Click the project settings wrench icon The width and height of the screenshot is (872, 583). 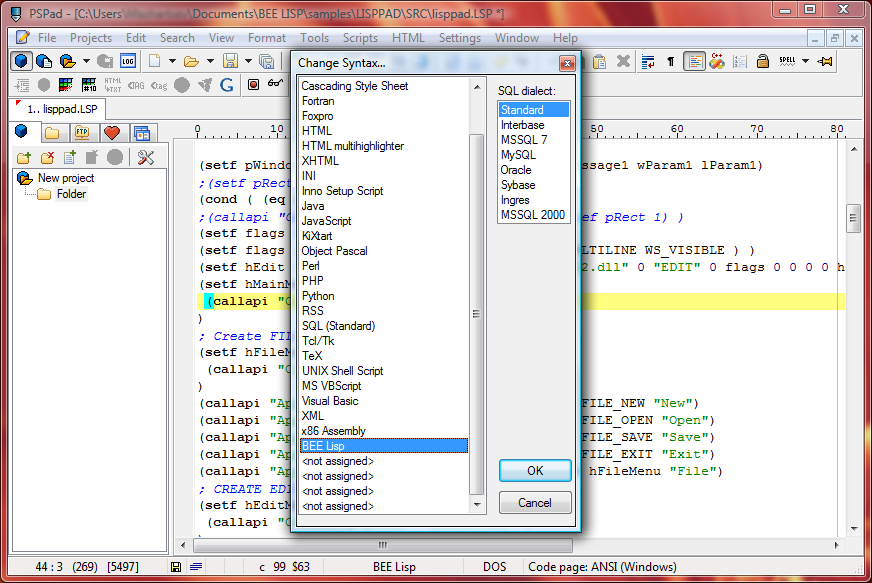coord(145,157)
